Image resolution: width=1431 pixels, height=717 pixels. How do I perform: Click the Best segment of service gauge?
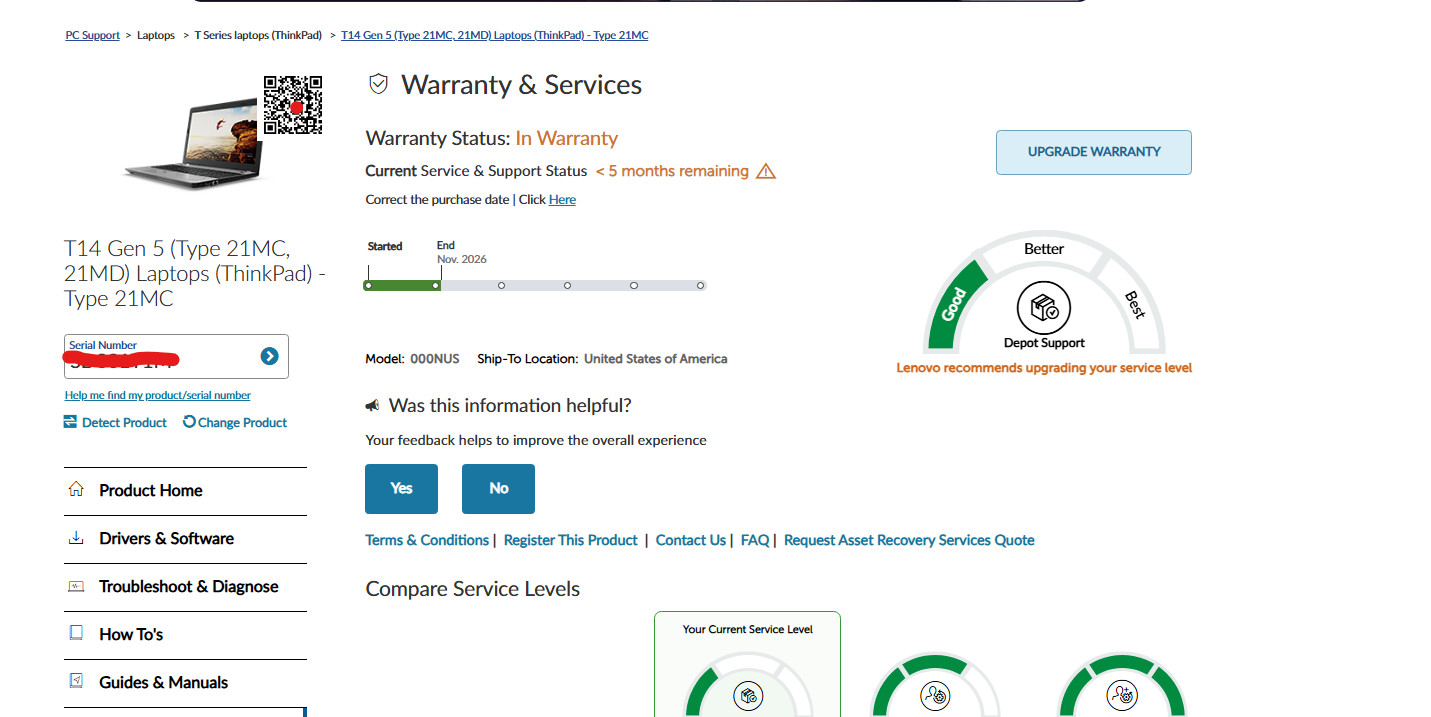tap(1134, 303)
